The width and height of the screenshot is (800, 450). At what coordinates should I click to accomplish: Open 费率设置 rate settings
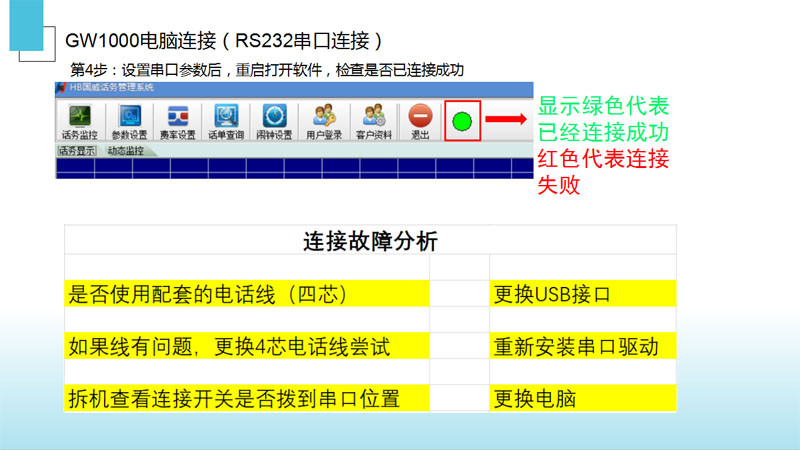(179, 122)
